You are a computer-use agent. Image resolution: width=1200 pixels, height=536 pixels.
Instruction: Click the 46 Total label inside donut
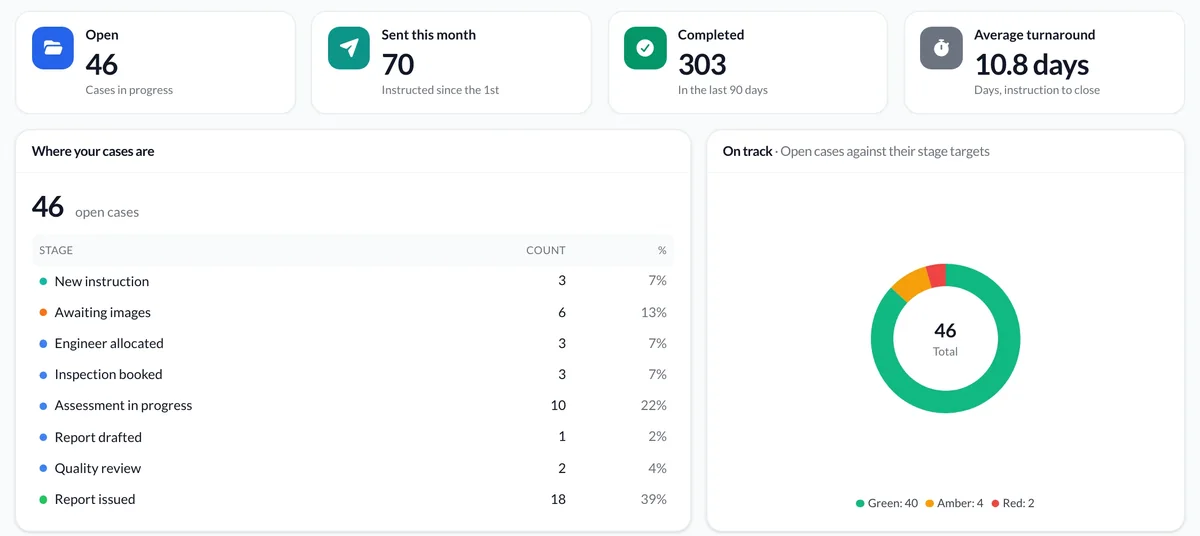click(x=945, y=338)
